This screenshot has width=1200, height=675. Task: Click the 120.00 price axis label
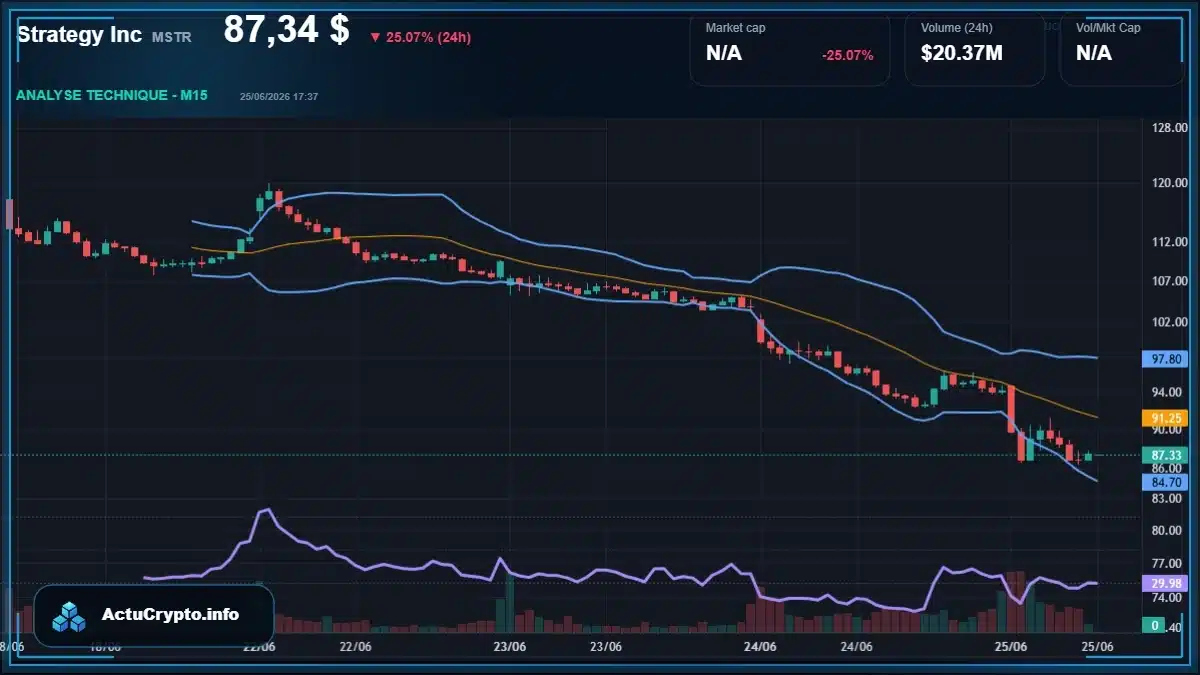1168,183
